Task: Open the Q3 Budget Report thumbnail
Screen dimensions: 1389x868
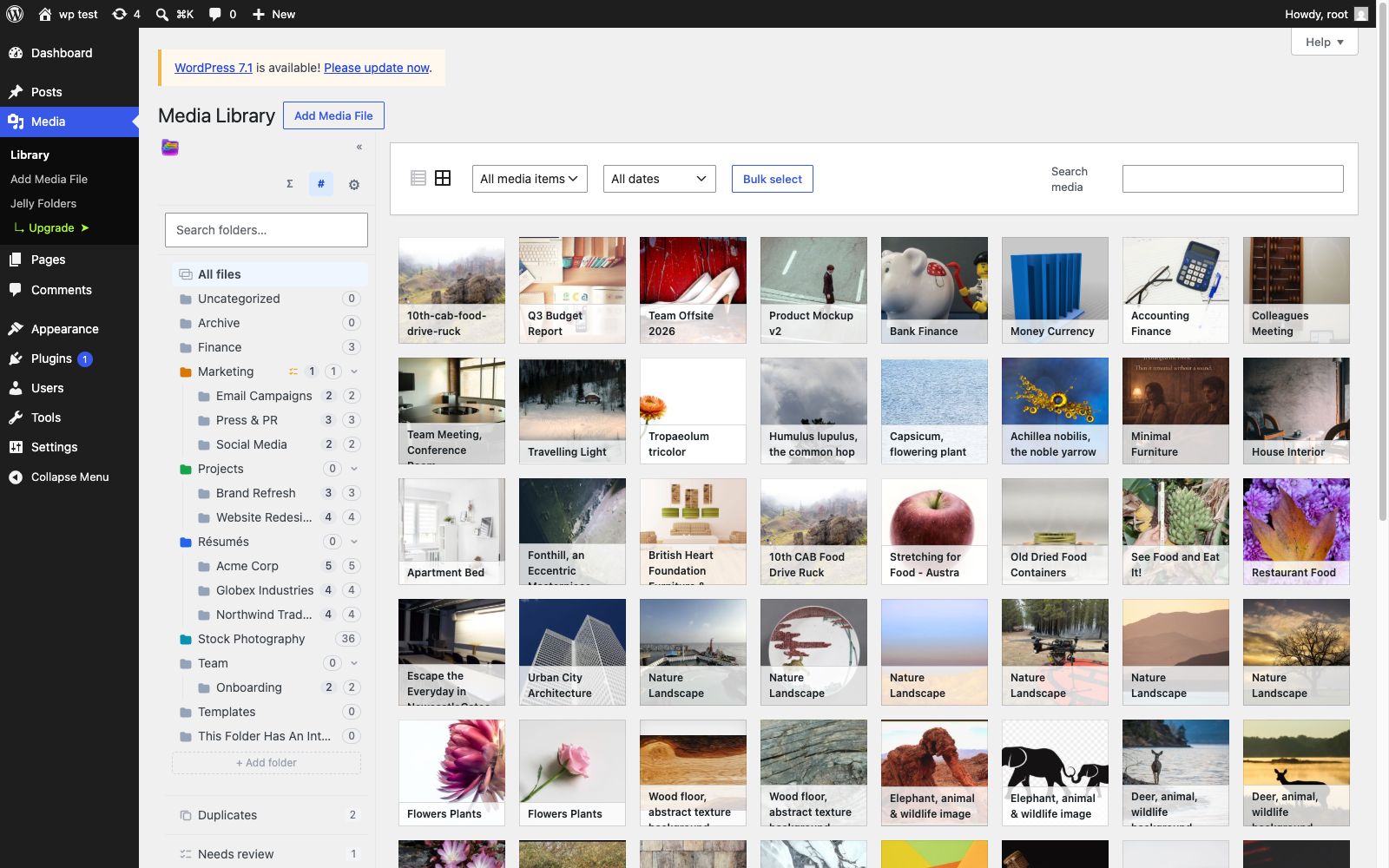Action: [572, 290]
